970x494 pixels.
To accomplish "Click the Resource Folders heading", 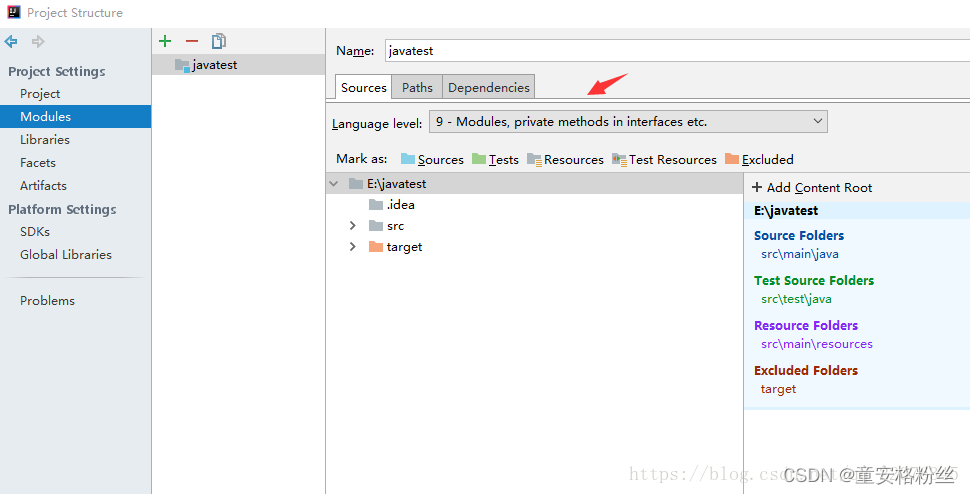I will coord(805,326).
